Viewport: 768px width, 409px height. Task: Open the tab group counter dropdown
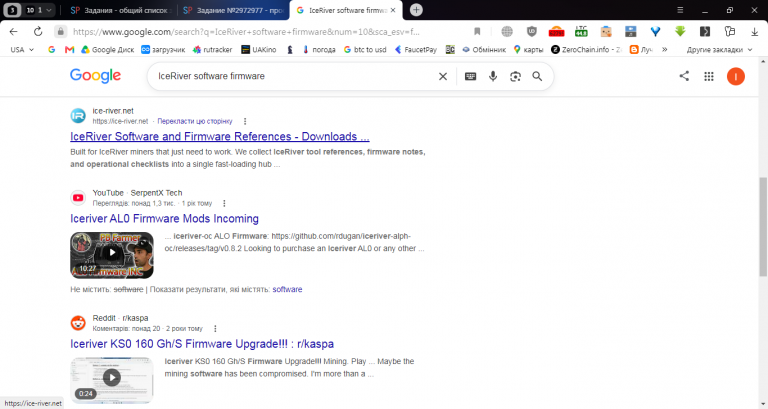[x=40, y=10]
